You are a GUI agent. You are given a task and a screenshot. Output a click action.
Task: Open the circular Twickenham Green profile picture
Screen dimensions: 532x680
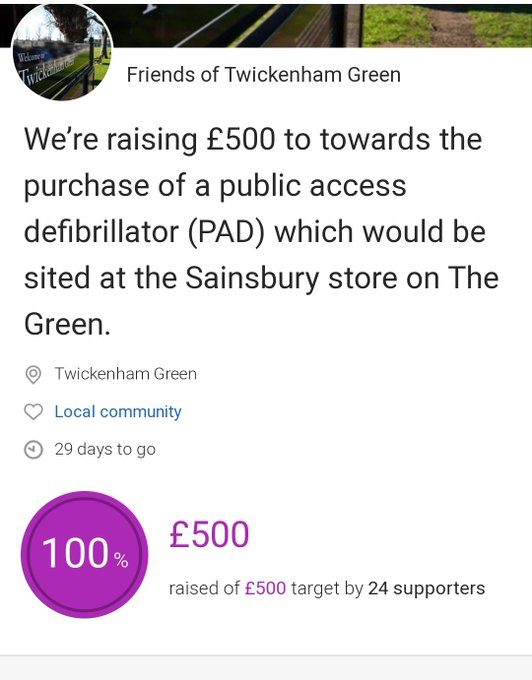pyautogui.click(x=62, y=52)
